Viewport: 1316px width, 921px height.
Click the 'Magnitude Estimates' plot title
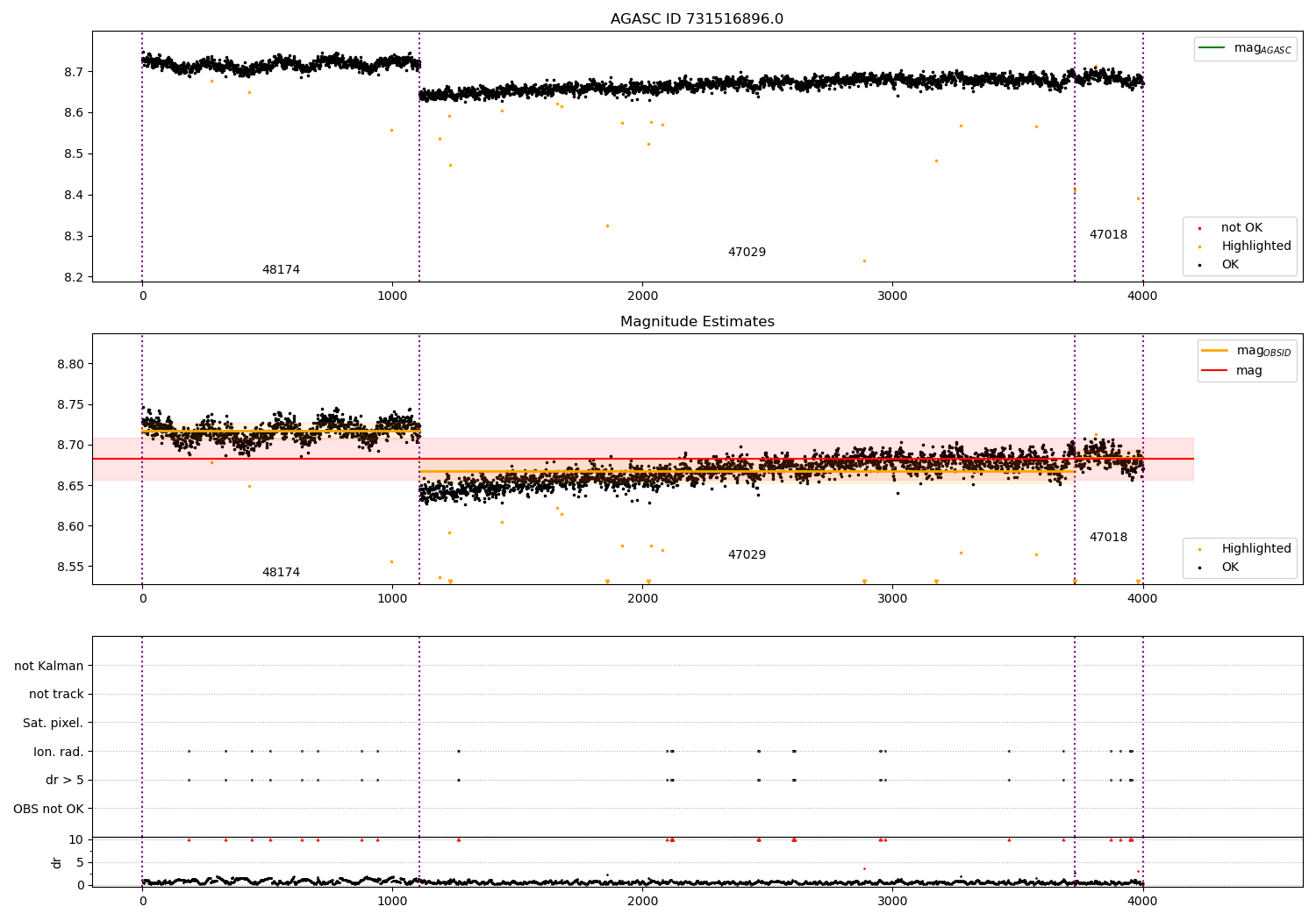(x=697, y=322)
